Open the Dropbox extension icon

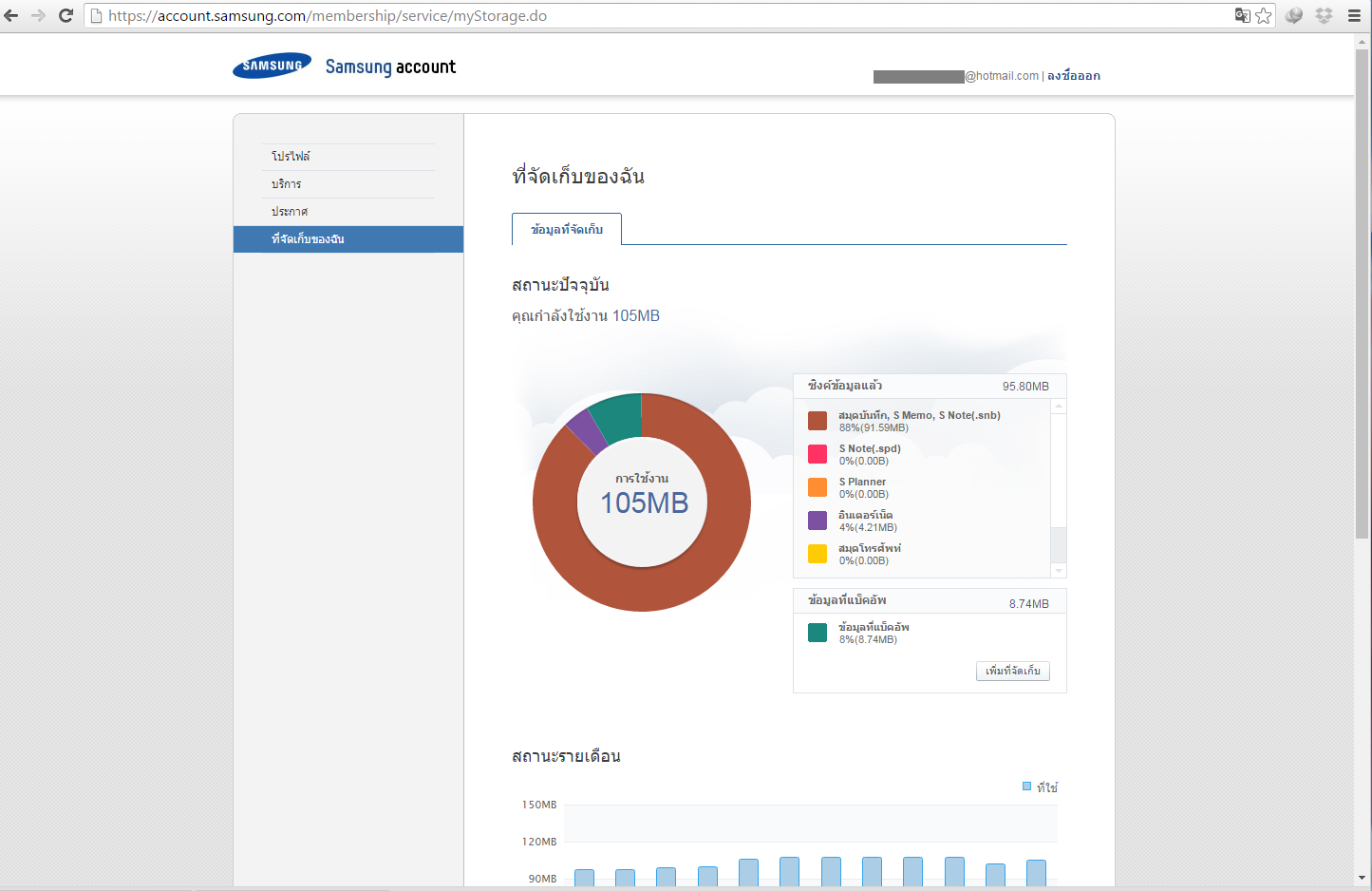[1324, 15]
